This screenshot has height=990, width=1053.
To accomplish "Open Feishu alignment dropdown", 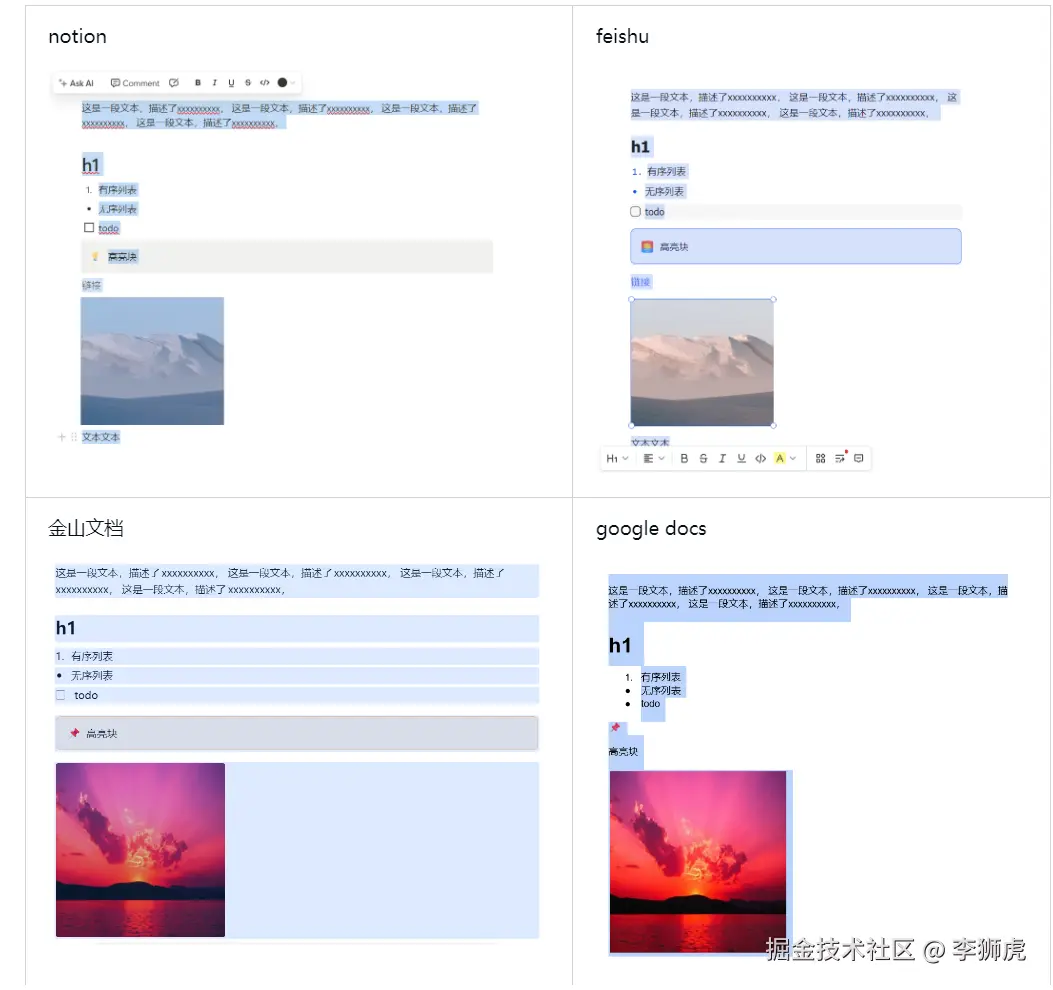I will [x=654, y=459].
